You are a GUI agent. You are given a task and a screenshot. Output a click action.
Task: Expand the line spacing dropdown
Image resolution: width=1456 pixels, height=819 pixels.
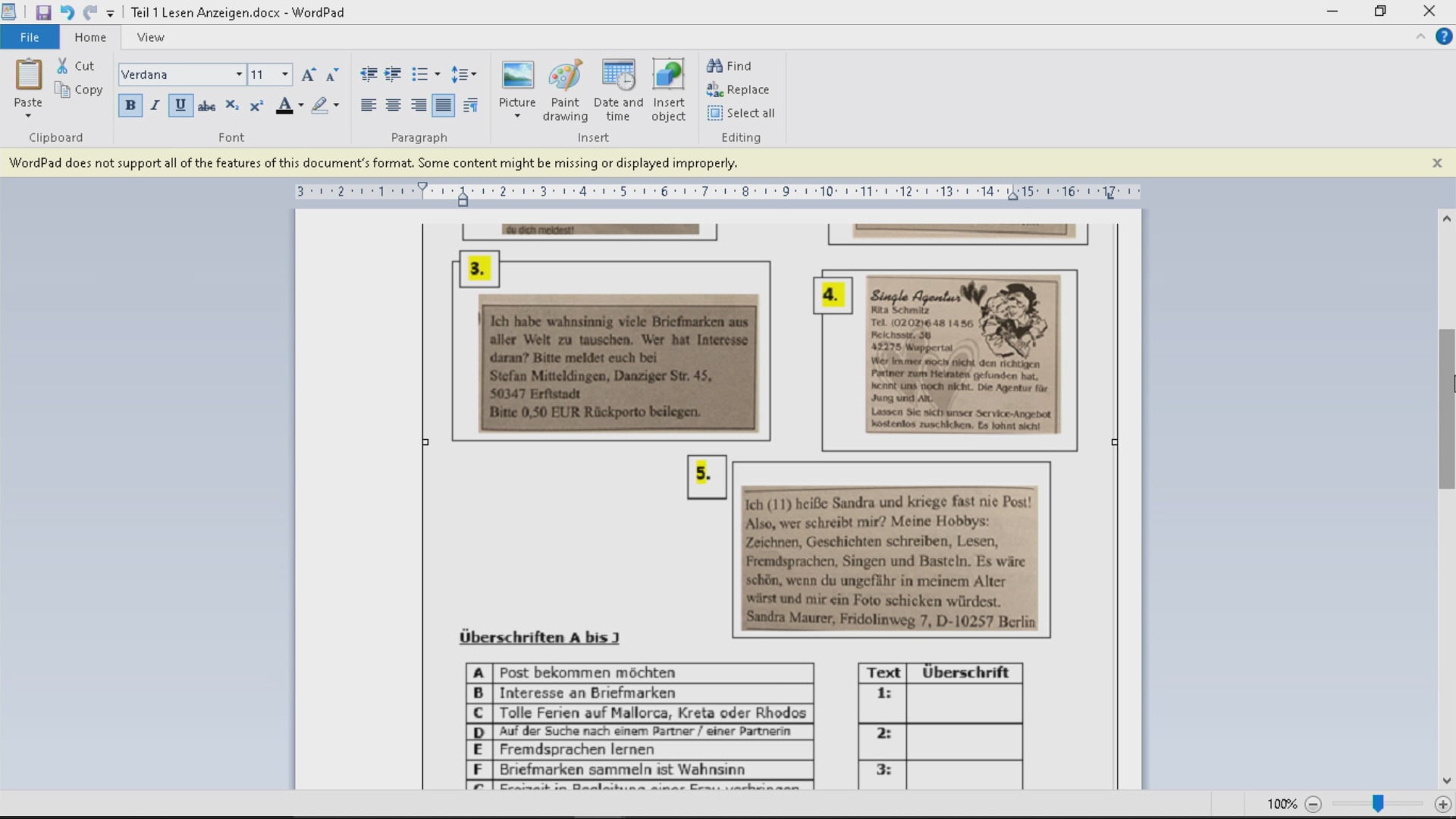pyautogui.click(x=474, y=74)
